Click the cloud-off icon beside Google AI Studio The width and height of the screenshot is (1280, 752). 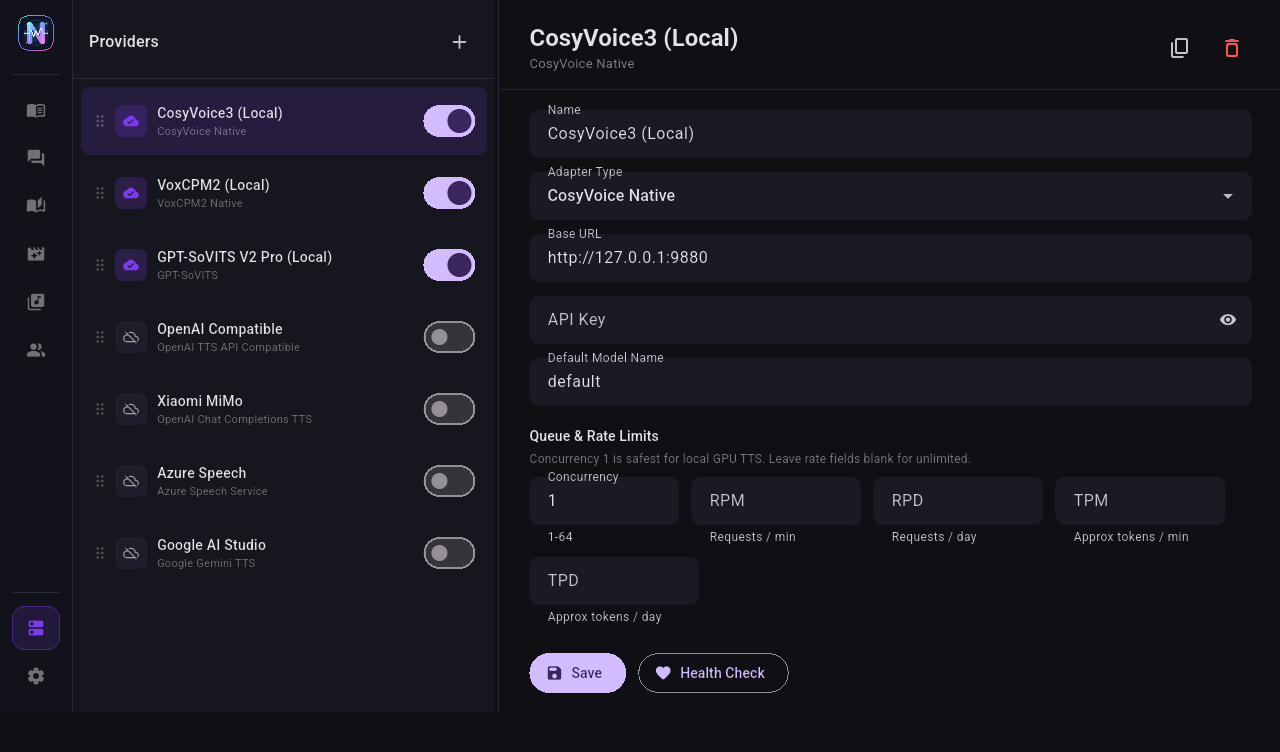click(x=131, y=553)
